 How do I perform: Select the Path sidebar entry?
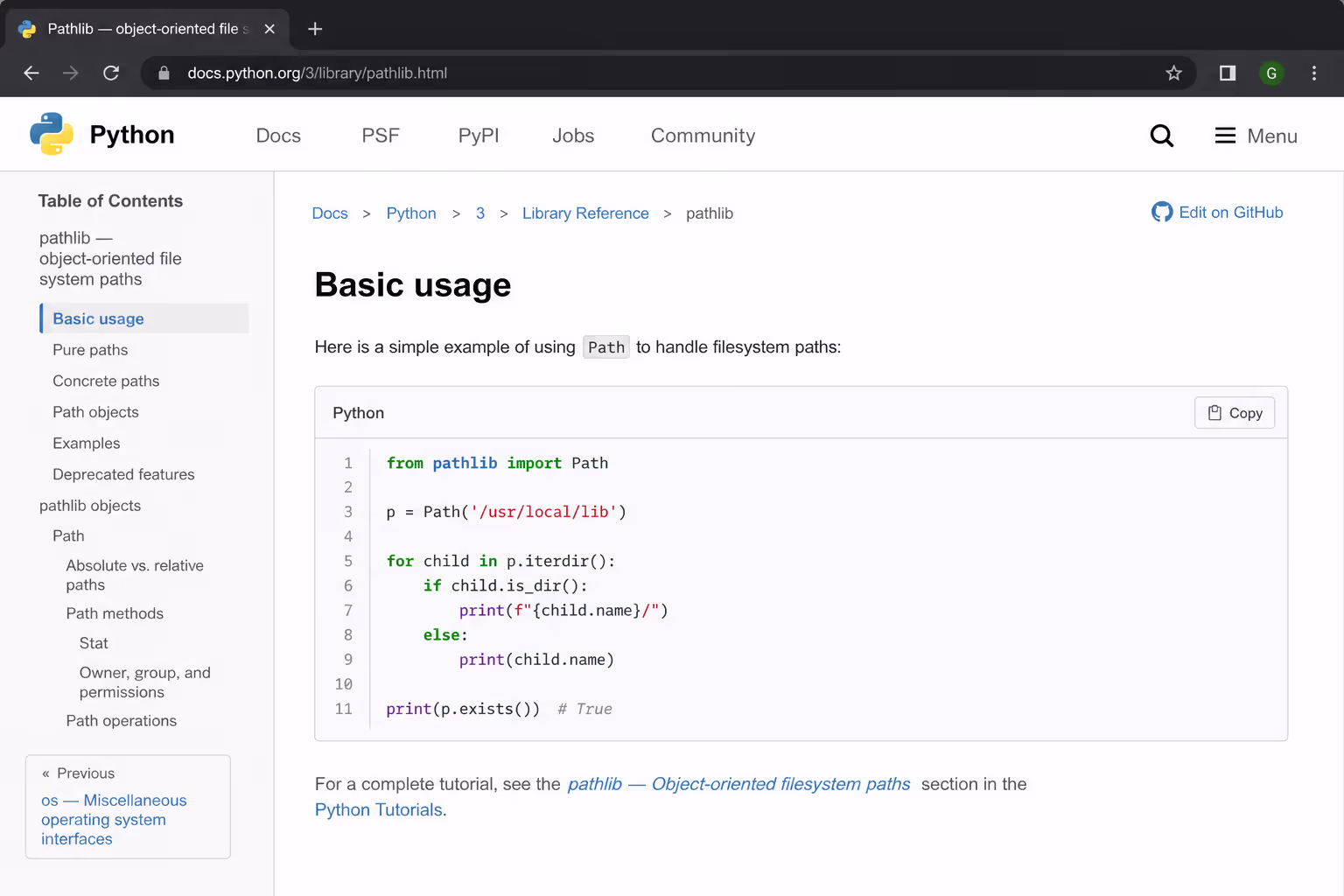tap(68, 536)
